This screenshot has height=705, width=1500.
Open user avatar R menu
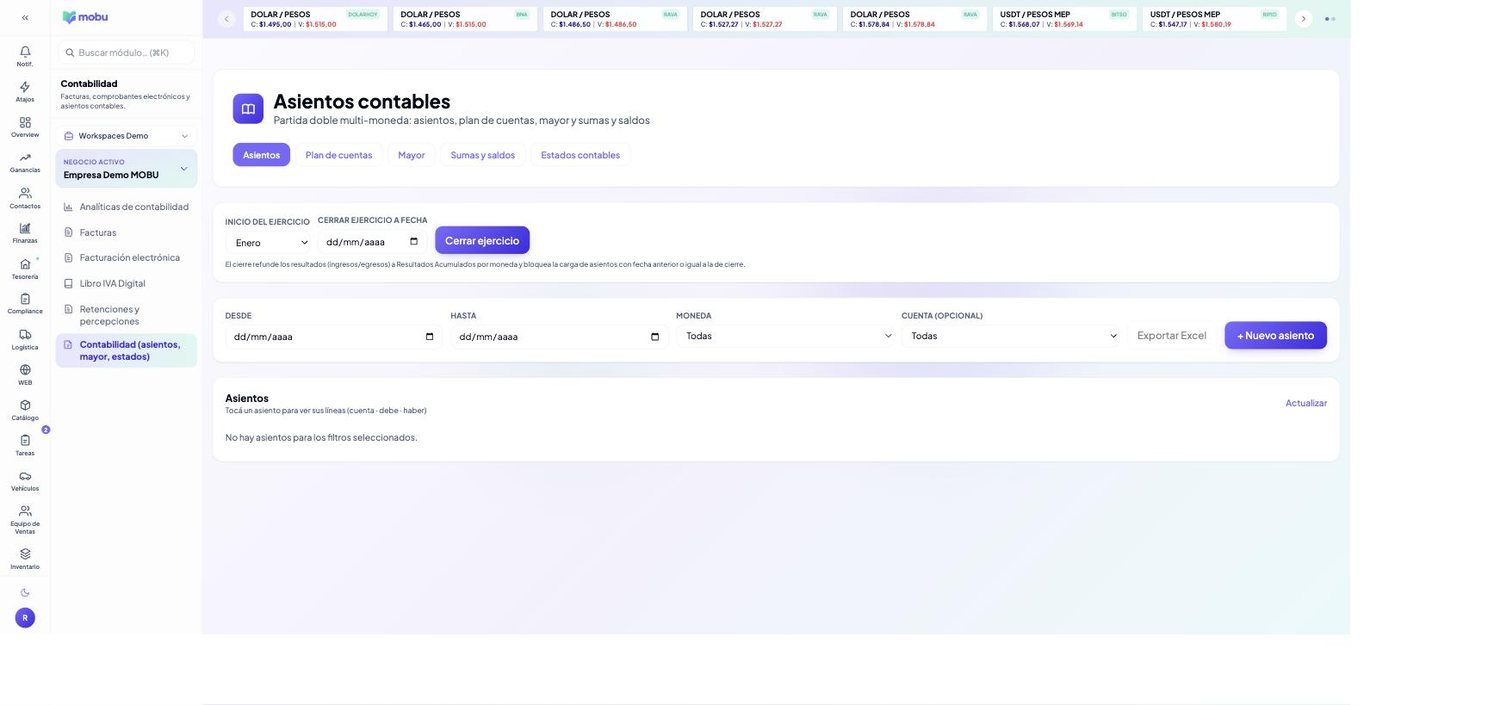[25, 618]
